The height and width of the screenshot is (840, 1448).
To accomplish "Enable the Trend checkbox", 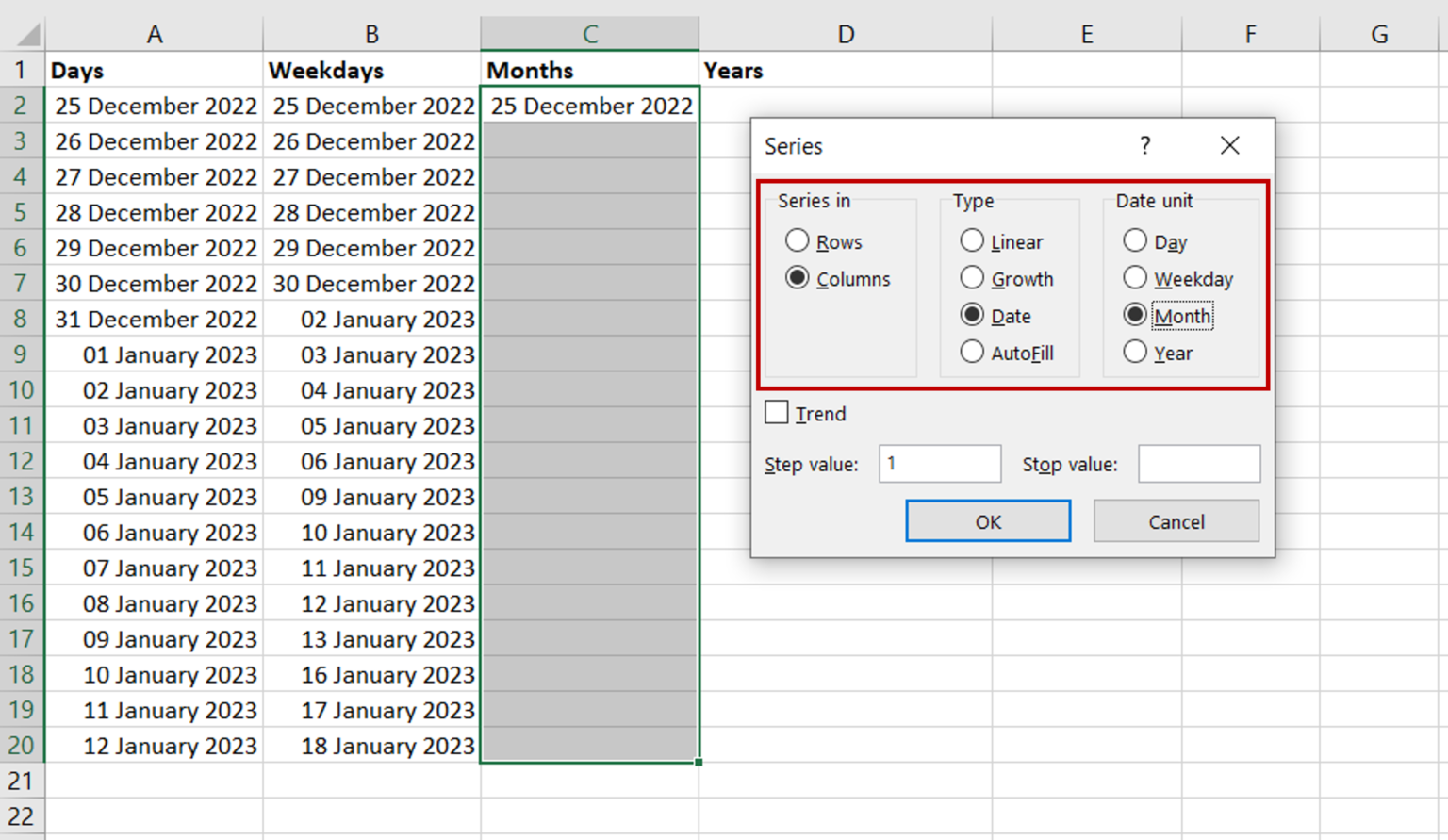I will (777, 413).
